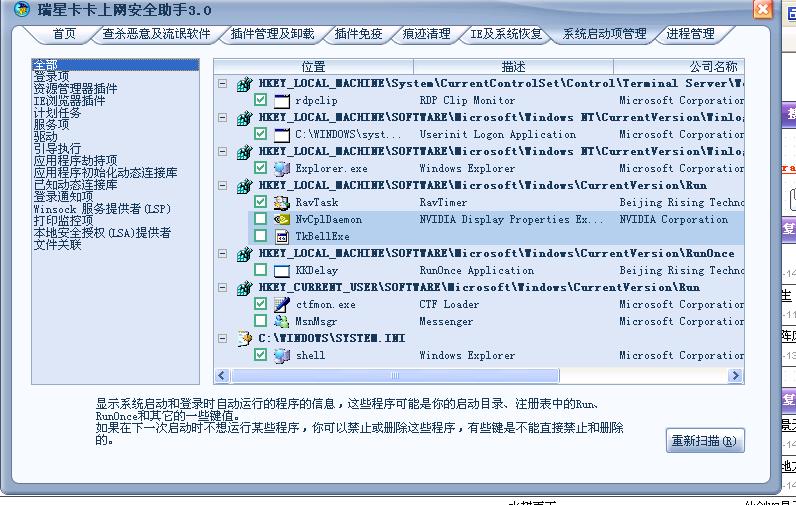This screenshot has width=796, height=505.
Task: Uncheck the RavTask startup item
Action: tap(260, 202)
